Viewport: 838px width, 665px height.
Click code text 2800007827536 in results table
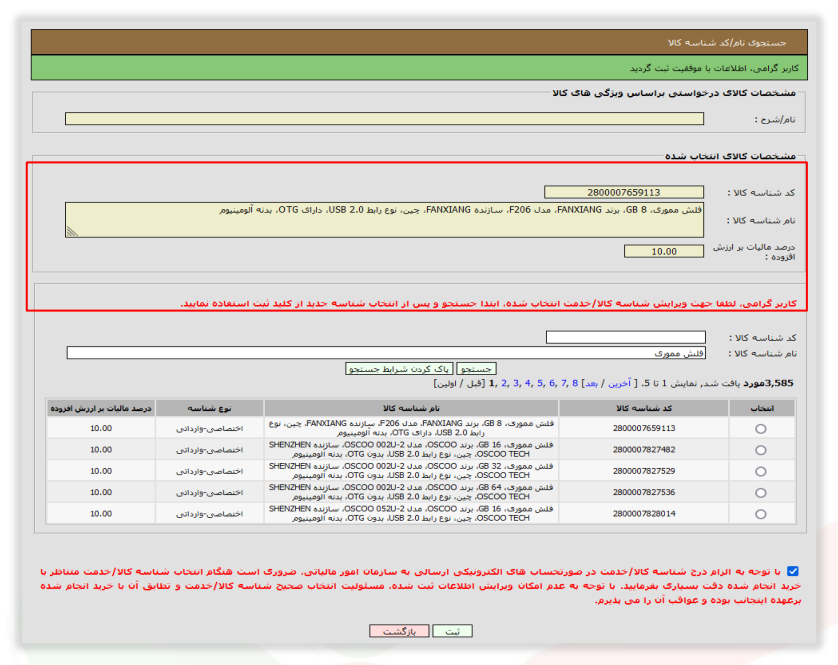pos(644,492)
